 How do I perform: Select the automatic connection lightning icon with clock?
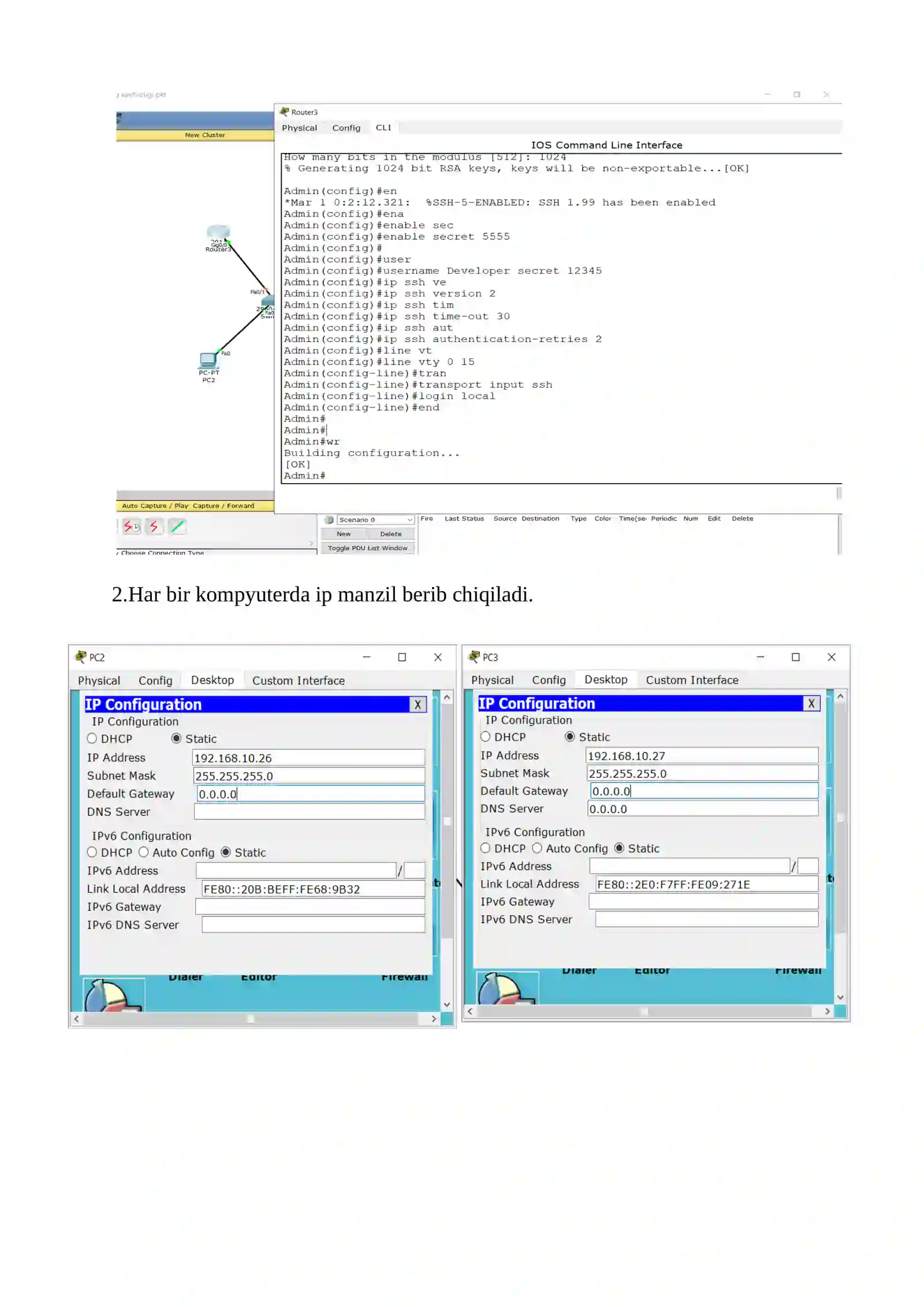pyautogui.click(x=131, y=526)
